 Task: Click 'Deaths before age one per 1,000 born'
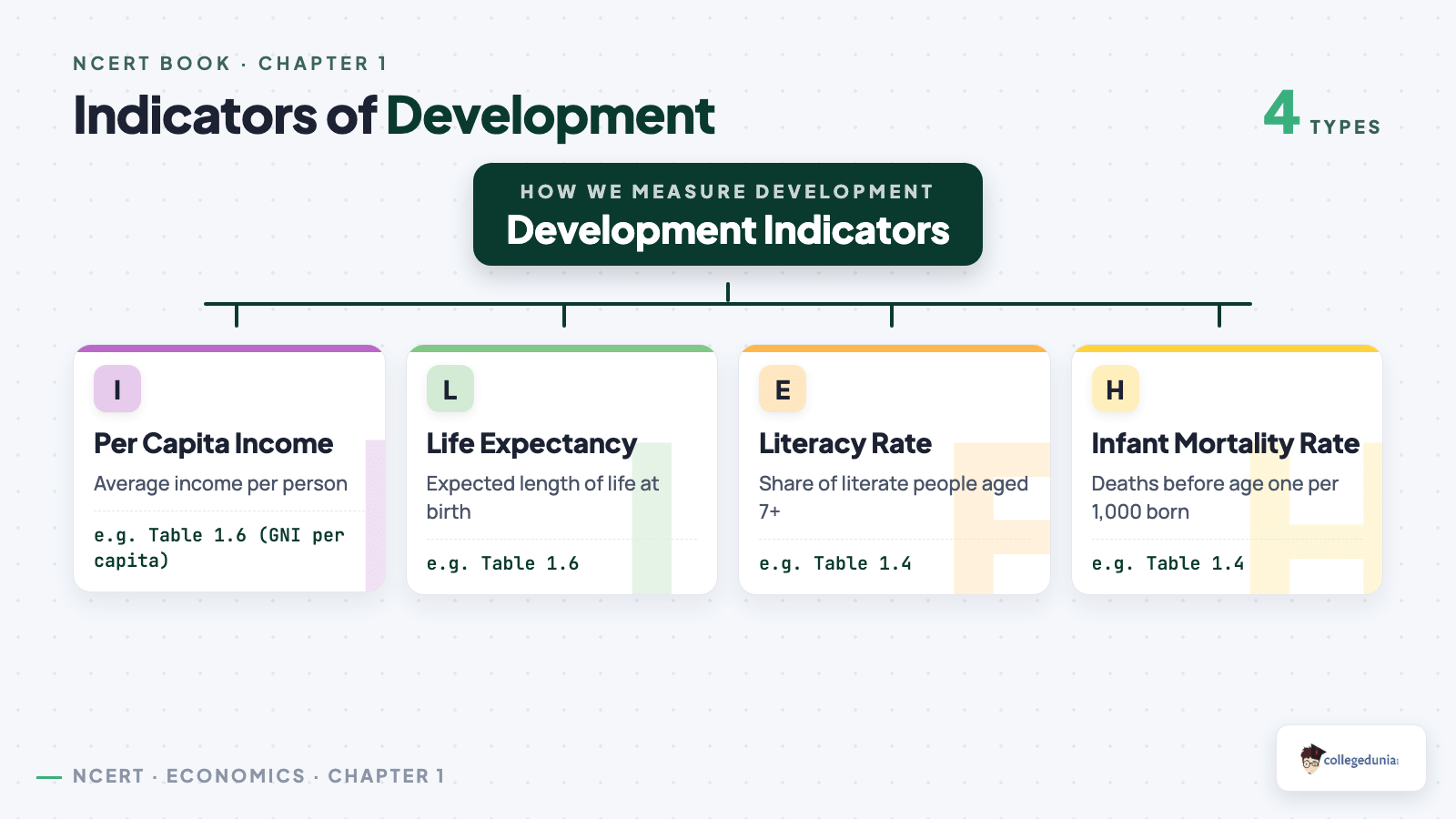click(x=1216, y=497)
